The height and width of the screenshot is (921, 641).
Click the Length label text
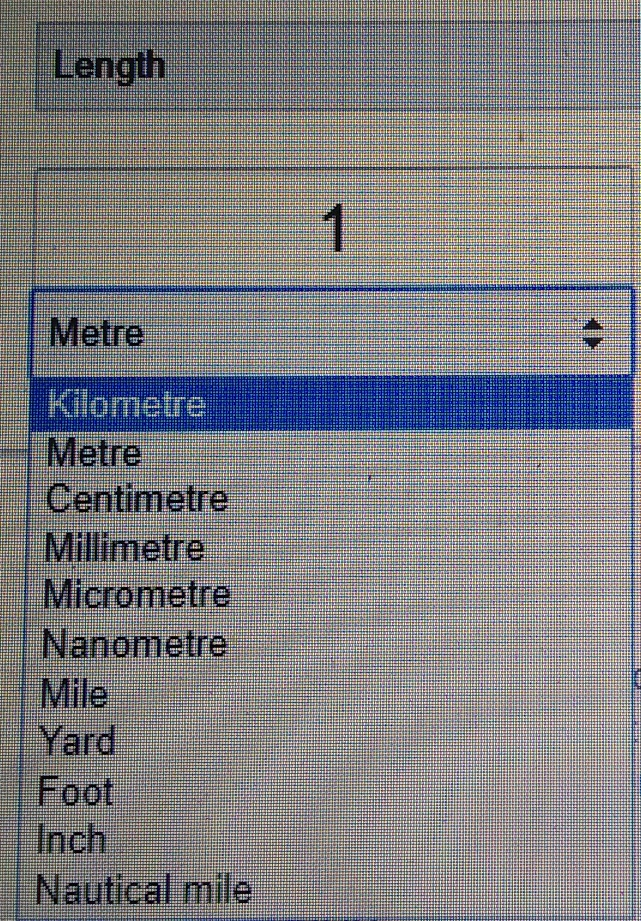click(110, 64)
